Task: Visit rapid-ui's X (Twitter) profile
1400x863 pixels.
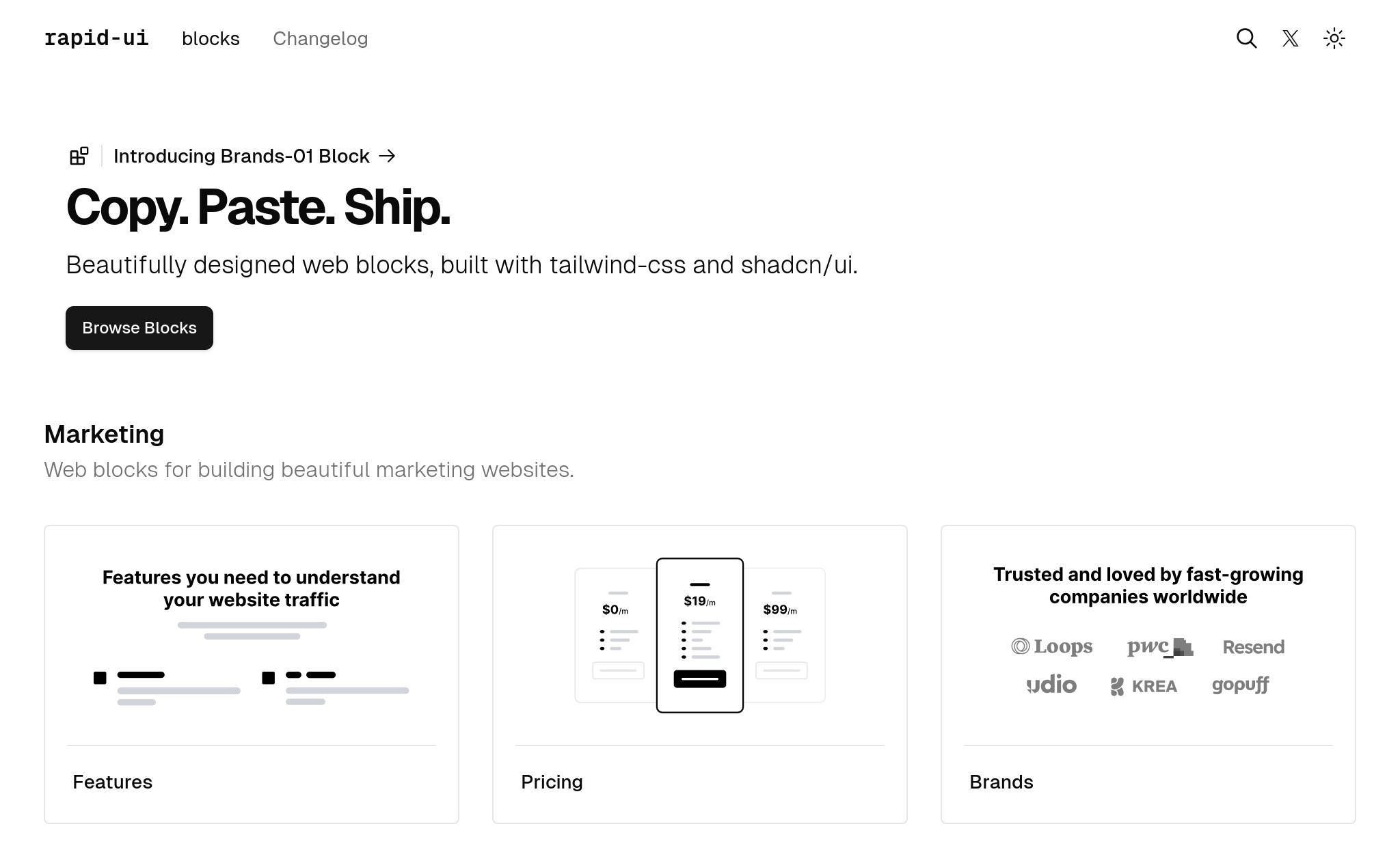Action: coord(1291,39)
